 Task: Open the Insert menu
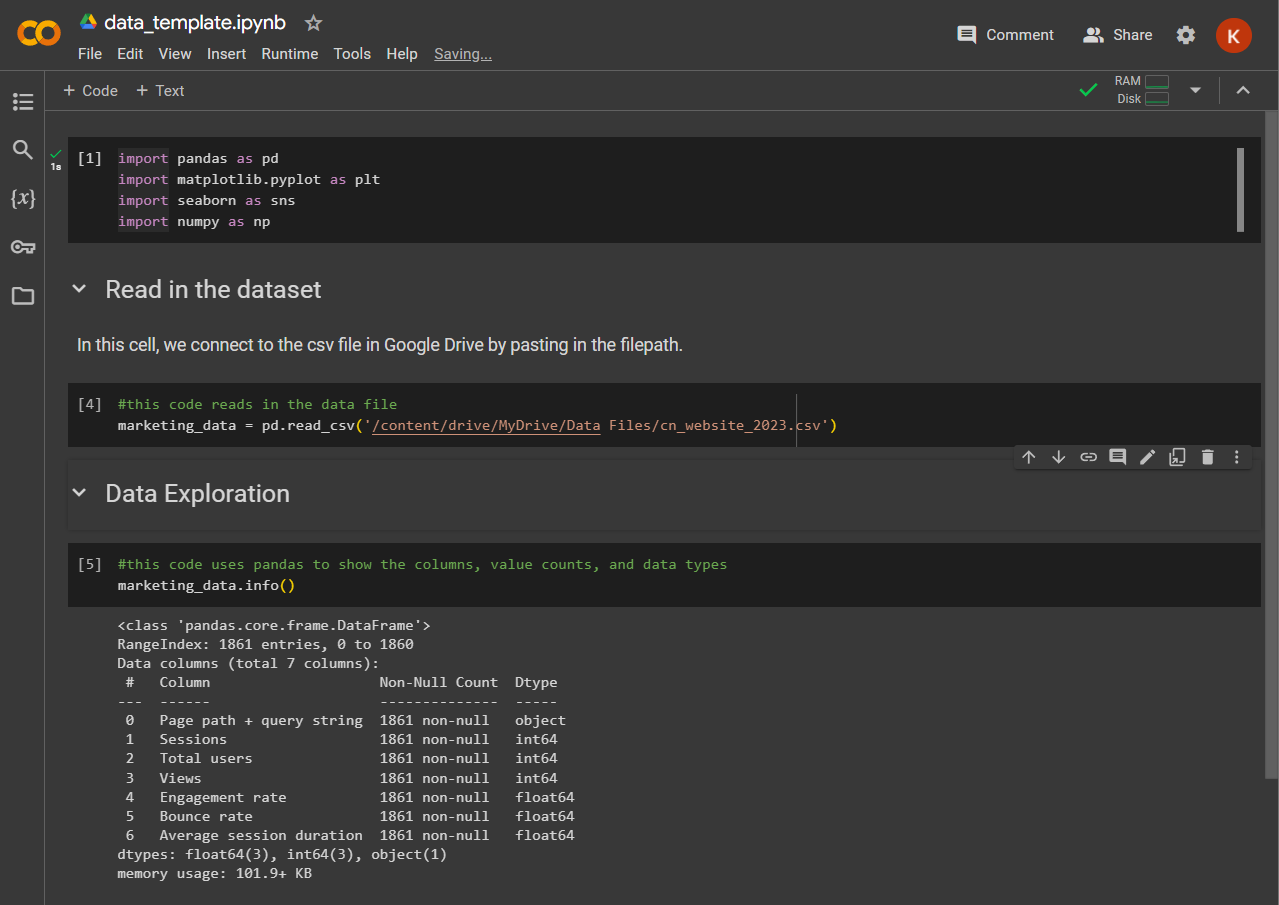226,54
